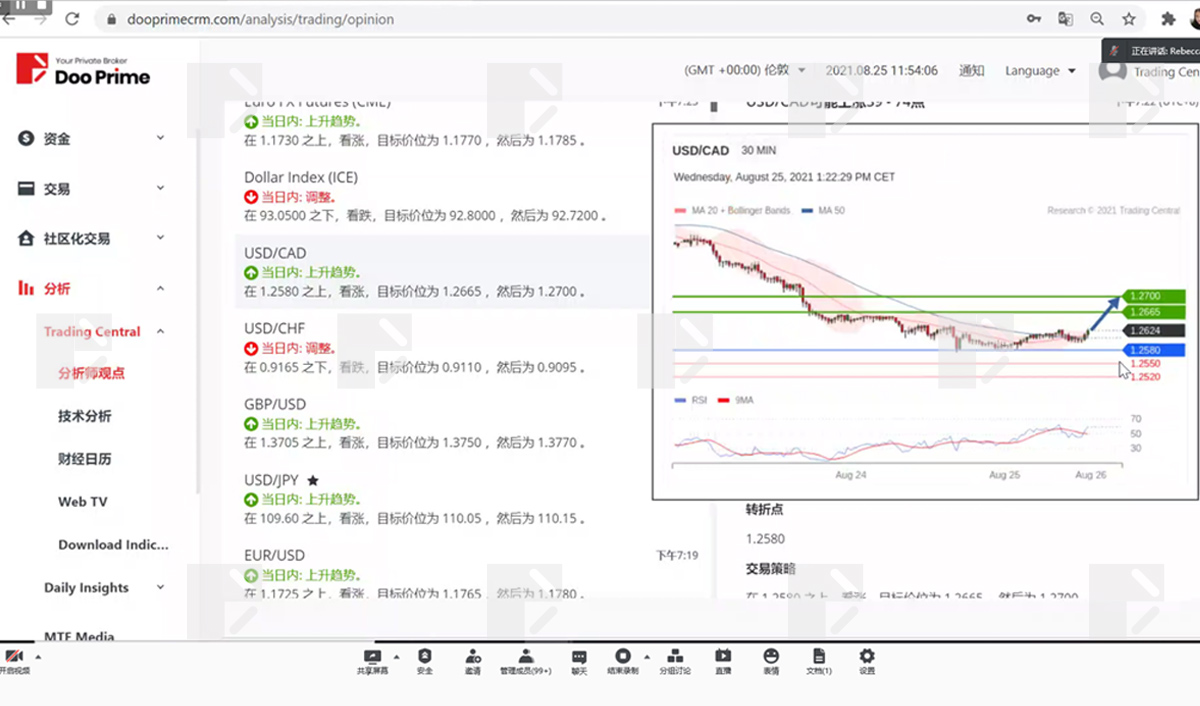Select 技术分析 in the sidebar menu
Viewport: 1200px width, 706px height.
85,416
